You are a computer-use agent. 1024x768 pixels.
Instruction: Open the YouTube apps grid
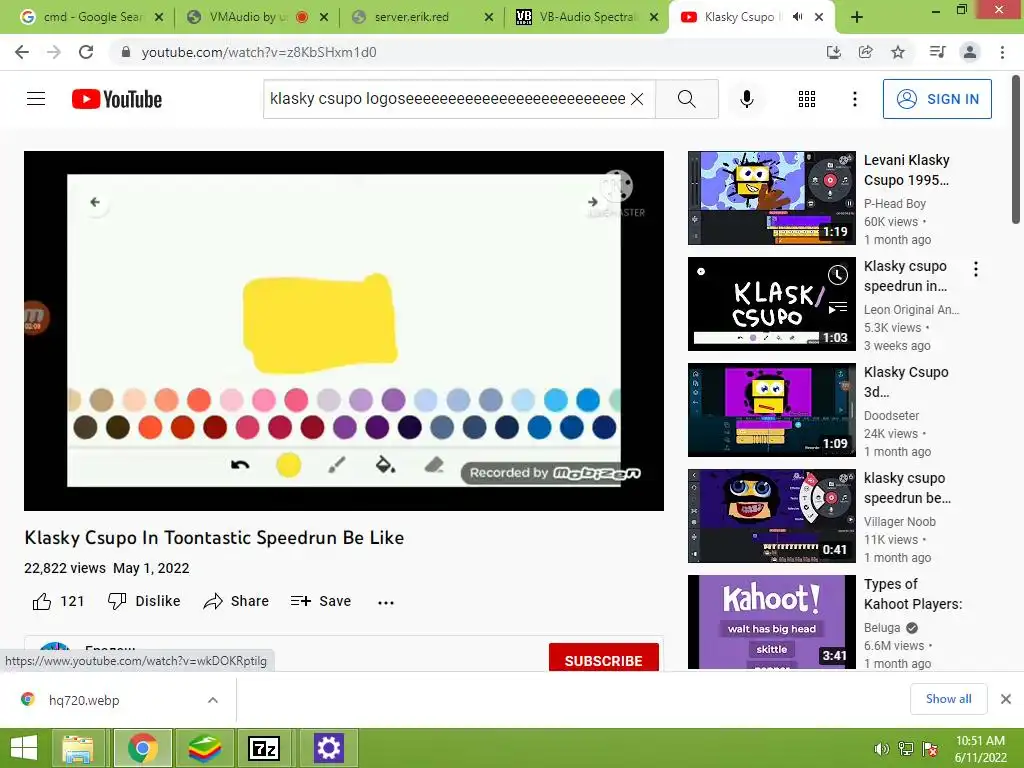click(x=807, y=99)
